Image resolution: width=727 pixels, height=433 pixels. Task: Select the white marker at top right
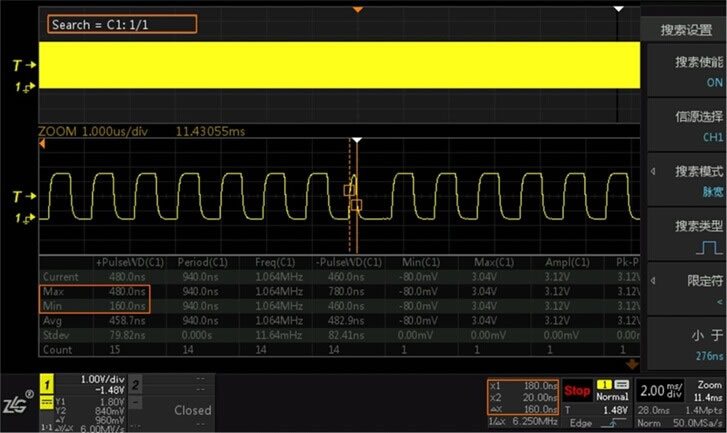[x=619, y=9]
